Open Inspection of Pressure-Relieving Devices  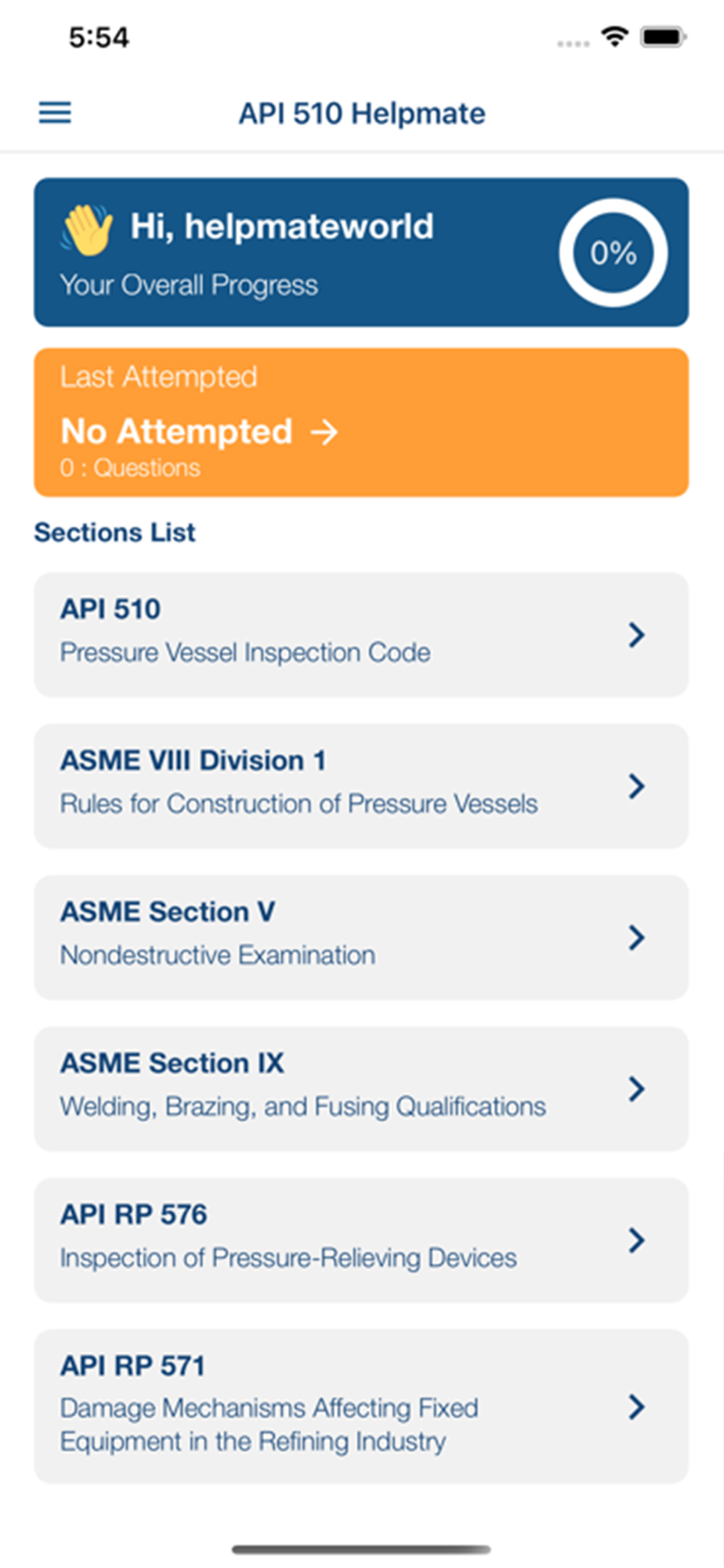pos(288,1258)
